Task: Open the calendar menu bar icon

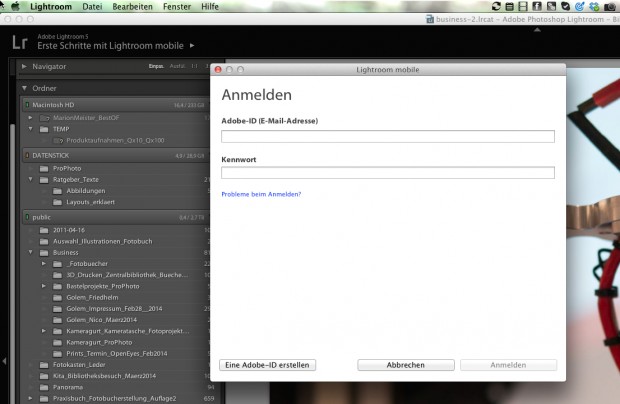Action: 510,6
